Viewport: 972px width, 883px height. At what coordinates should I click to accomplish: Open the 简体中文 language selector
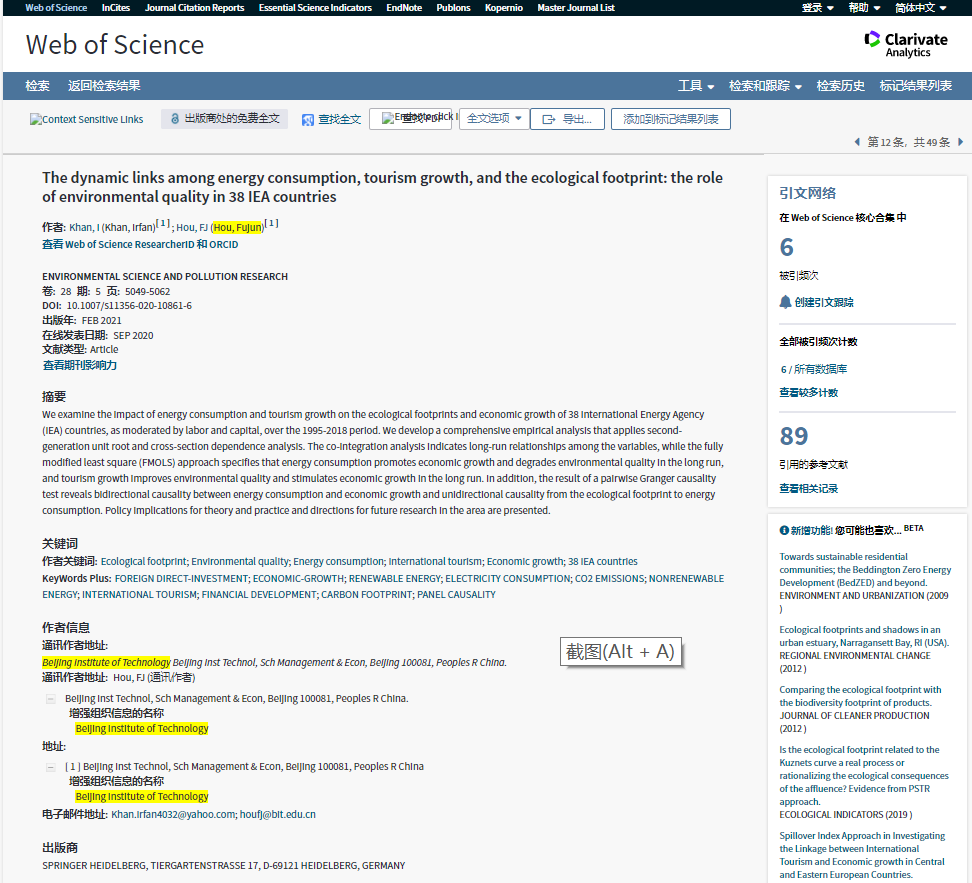tap(921, 7)
